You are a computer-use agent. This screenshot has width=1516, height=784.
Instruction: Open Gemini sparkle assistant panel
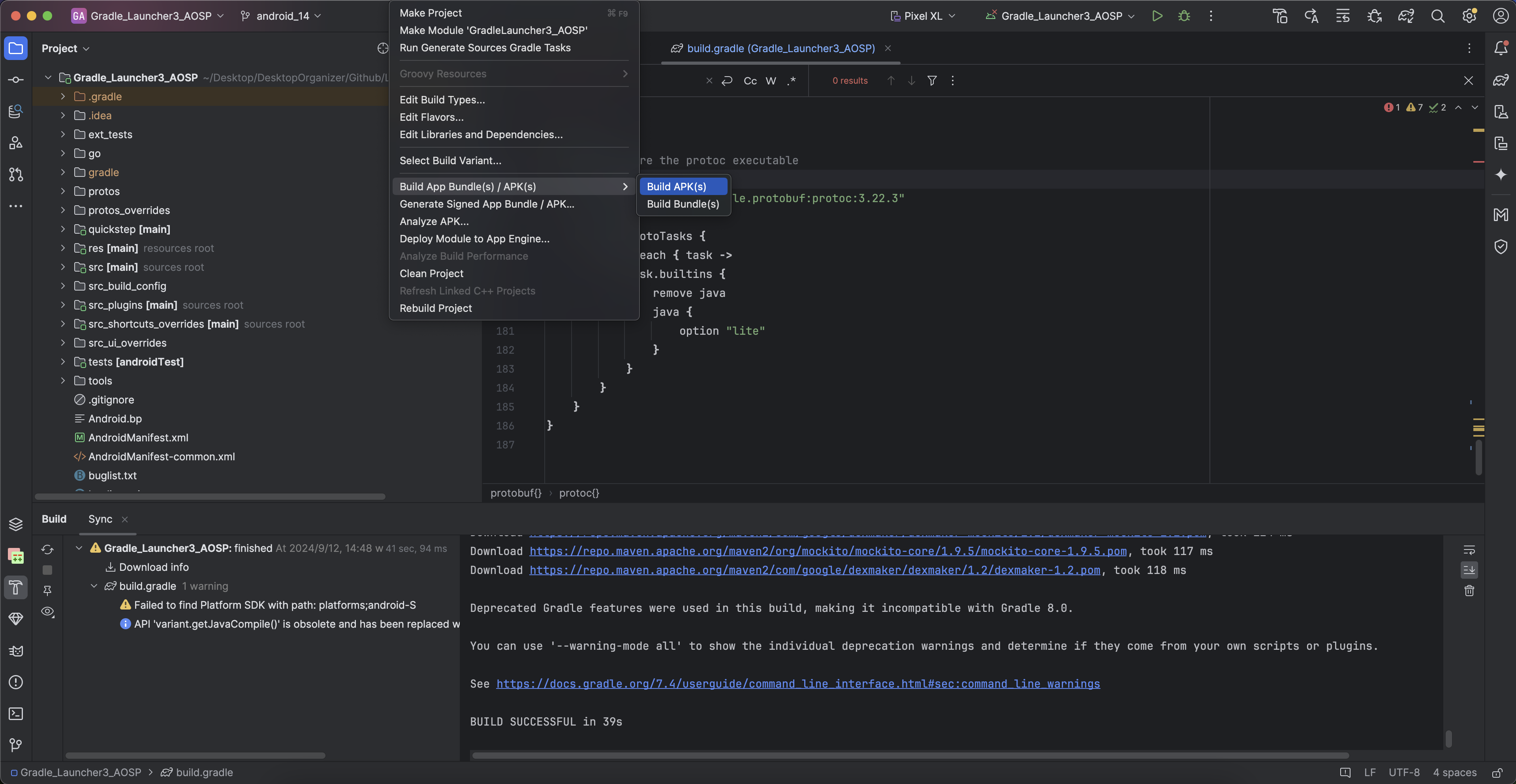1501,174
